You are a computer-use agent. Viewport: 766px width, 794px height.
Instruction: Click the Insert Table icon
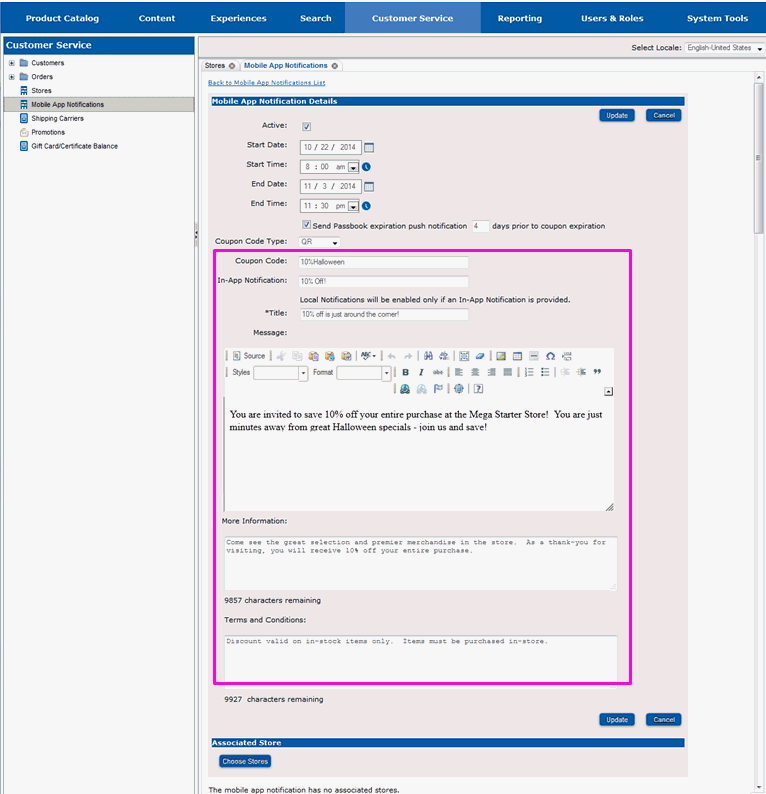pyautogui.click(x=517, y=356)
